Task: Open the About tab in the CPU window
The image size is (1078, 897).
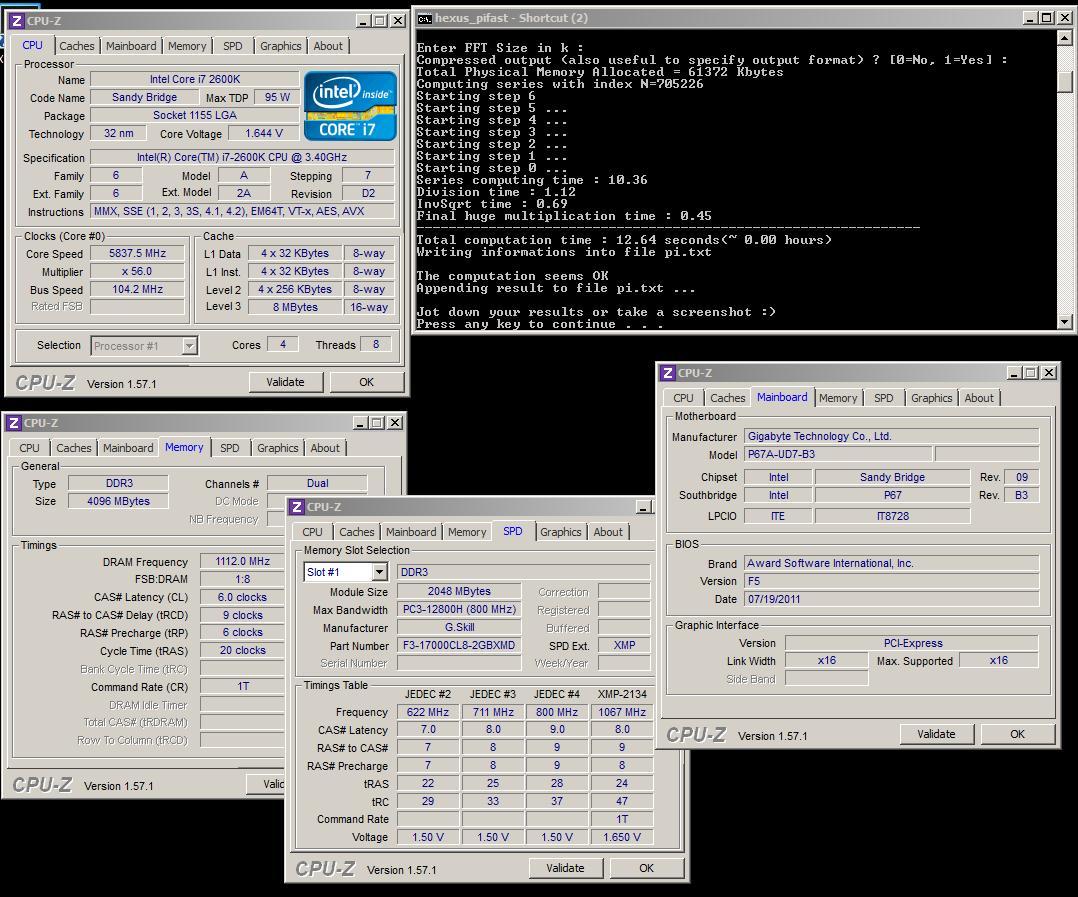Action: (328, 46)
